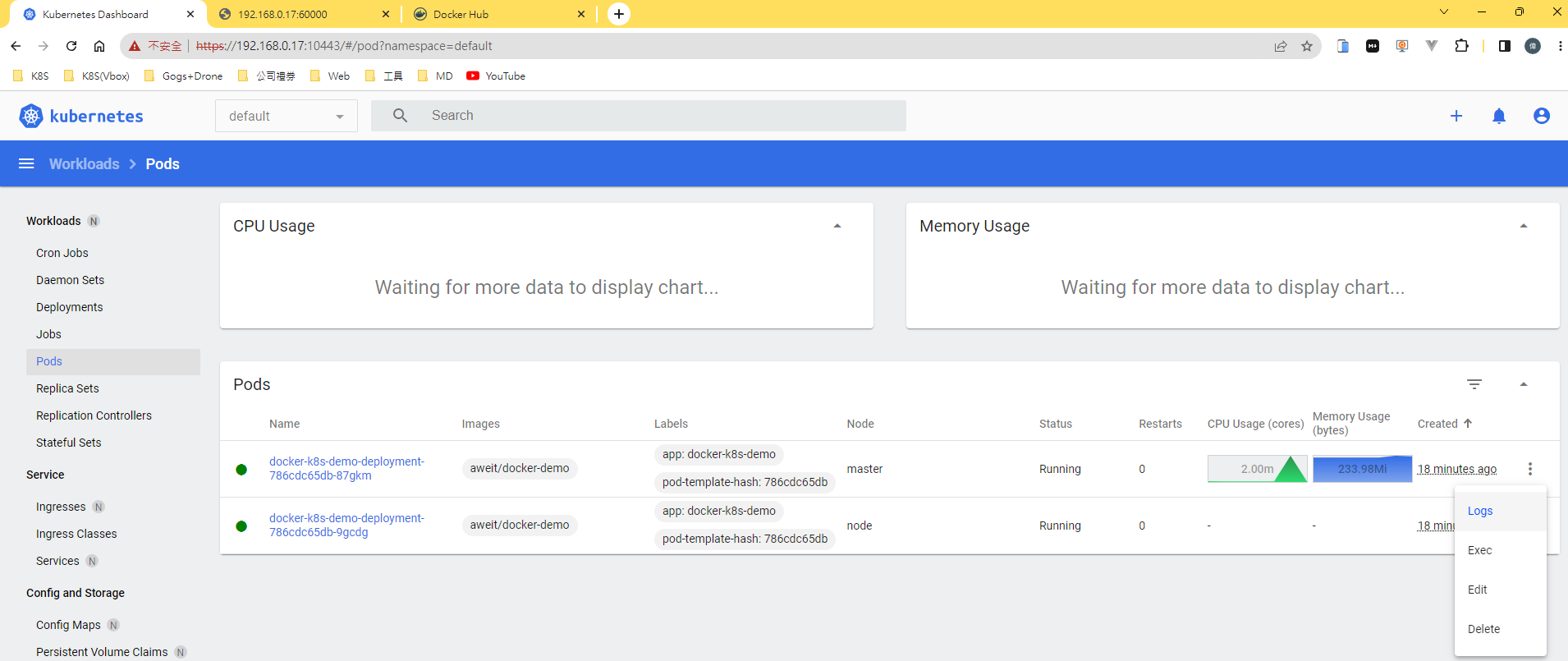This screenshot has width=1568, height=661.
Task: Click the browser home icon
Action: pyautogui.click(x=99, y=46)
